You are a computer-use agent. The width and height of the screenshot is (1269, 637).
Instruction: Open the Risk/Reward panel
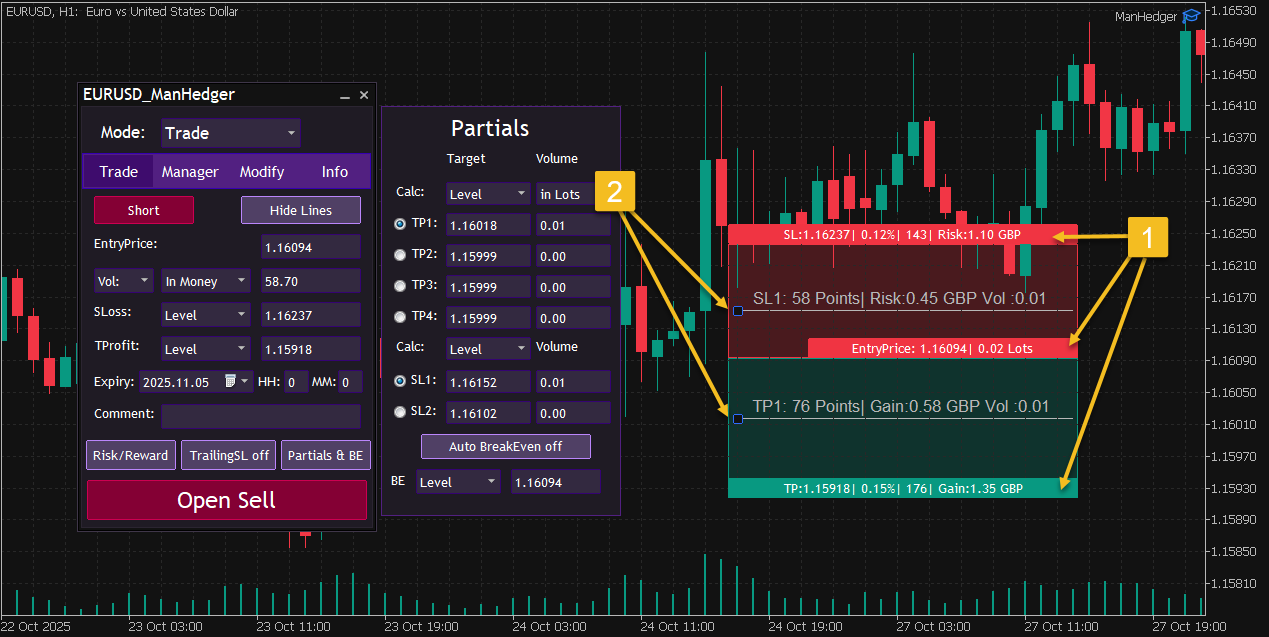click(x=130, y=454)
